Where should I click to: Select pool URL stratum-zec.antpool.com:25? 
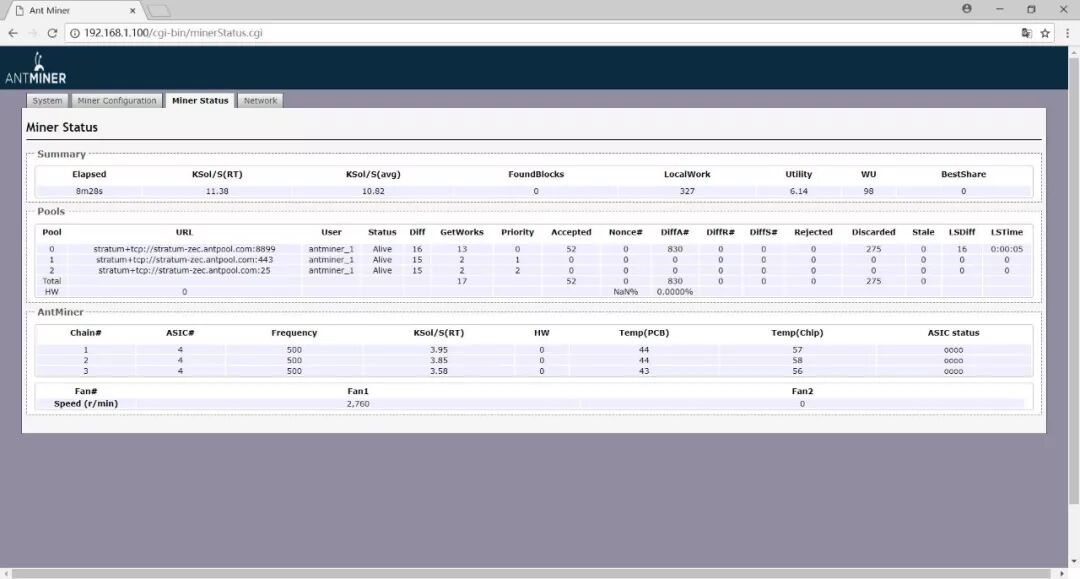point(185,271)
